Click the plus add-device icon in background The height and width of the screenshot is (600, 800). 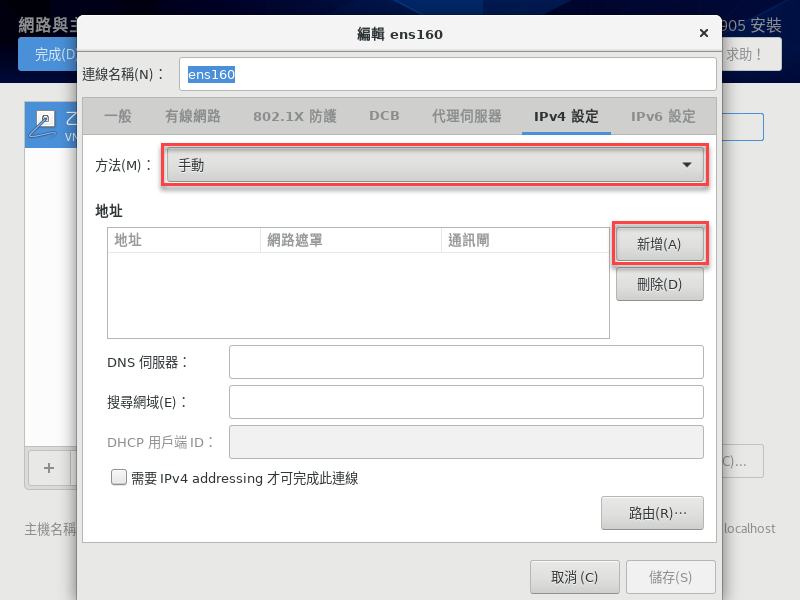point(49,468)
